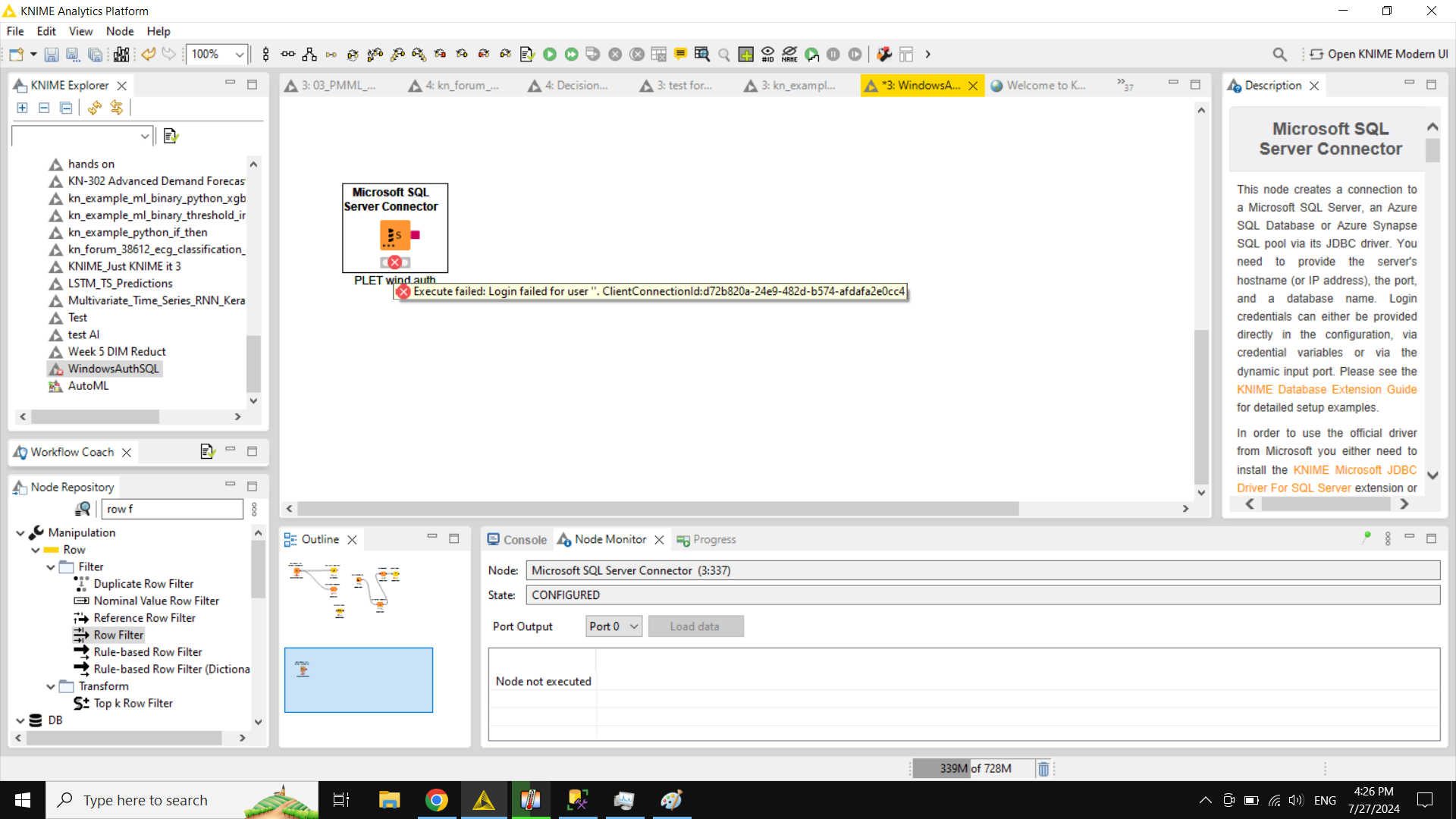Toggle hide node names icon

[x=789, y=54]
